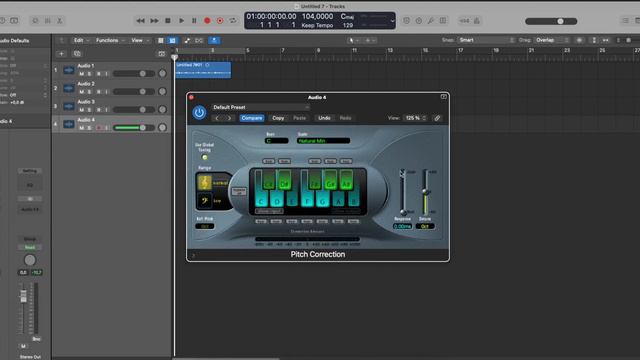
Task: Start recording with the solid red Record button
Action: point(207,21)
